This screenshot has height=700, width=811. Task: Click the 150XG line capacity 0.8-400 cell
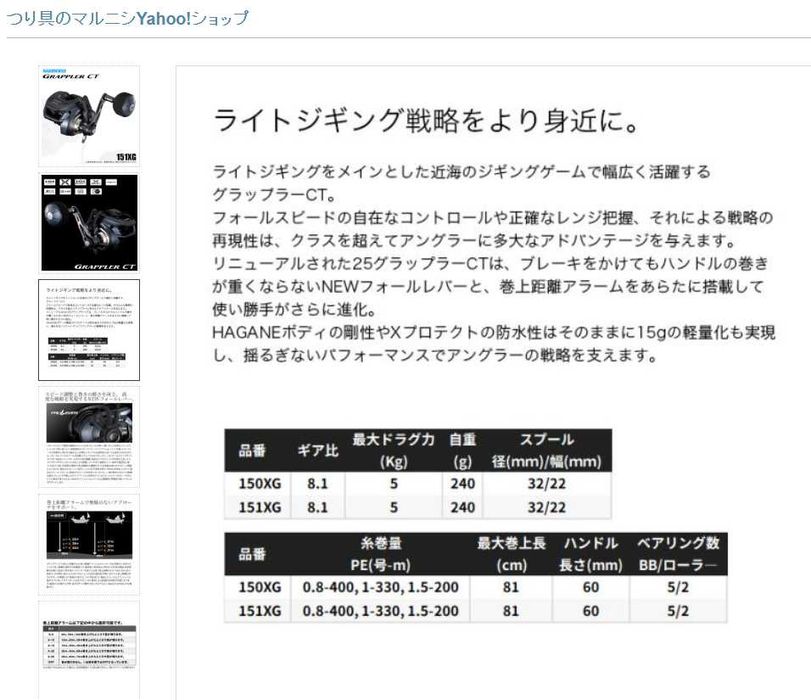[381, 587]
